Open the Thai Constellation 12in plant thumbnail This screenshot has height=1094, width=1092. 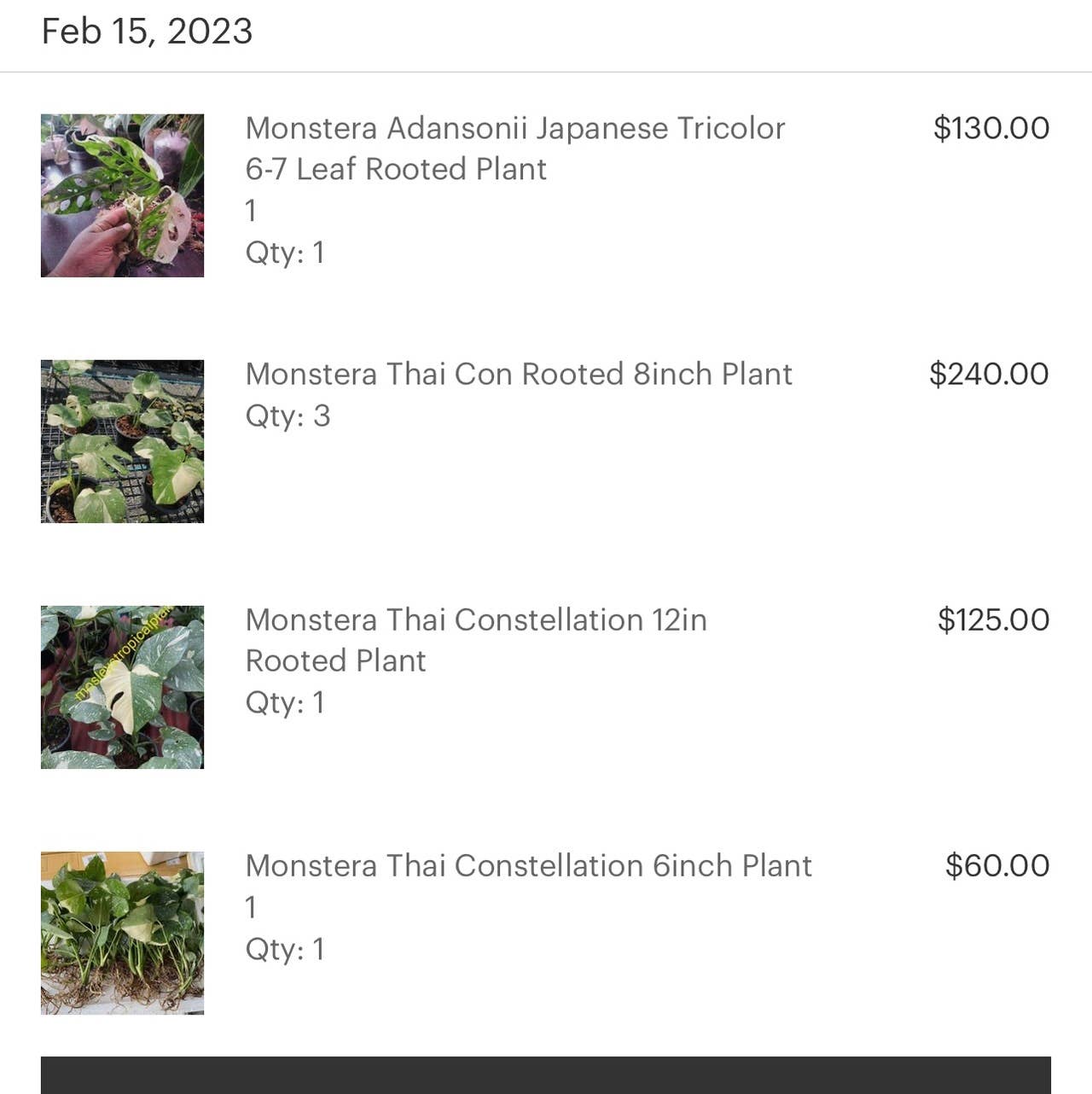[122, 687]
